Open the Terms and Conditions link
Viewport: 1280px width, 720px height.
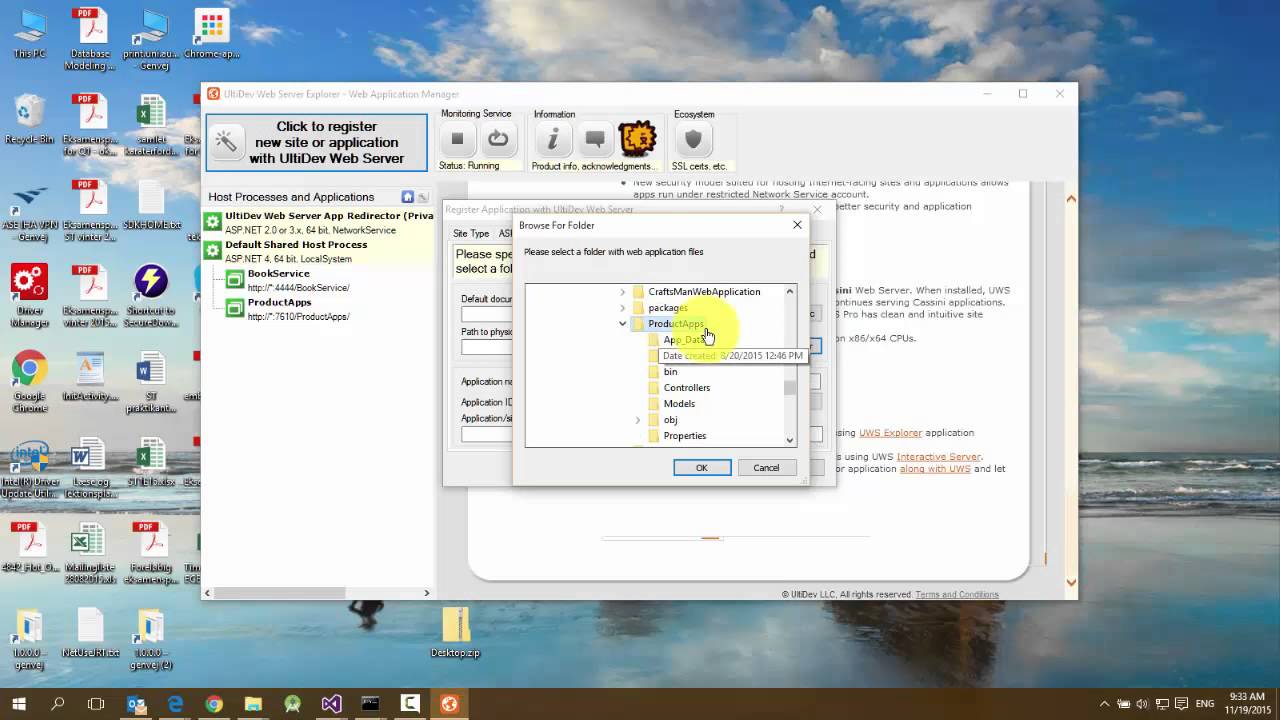957,595
